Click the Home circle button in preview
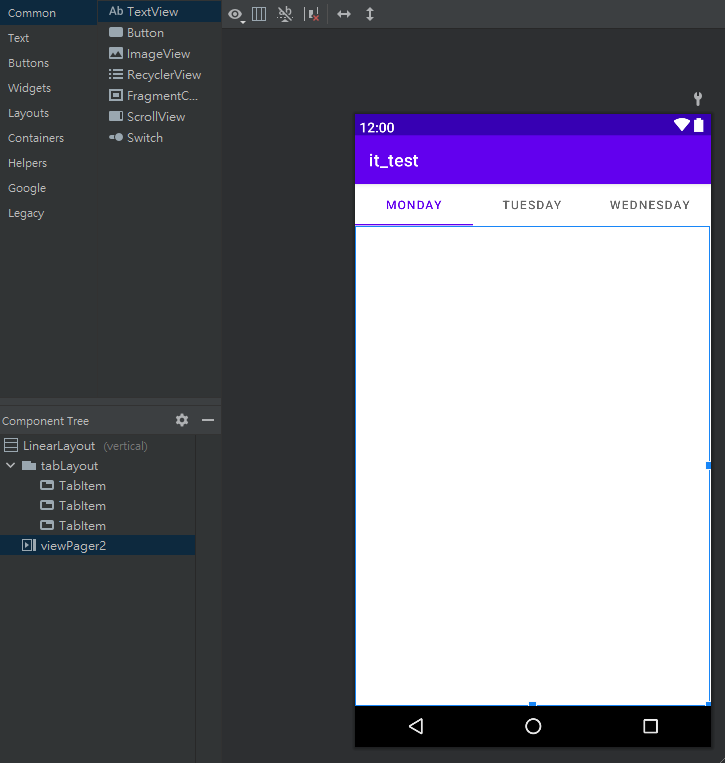725x763 pixels. click(x=533, y=726)
